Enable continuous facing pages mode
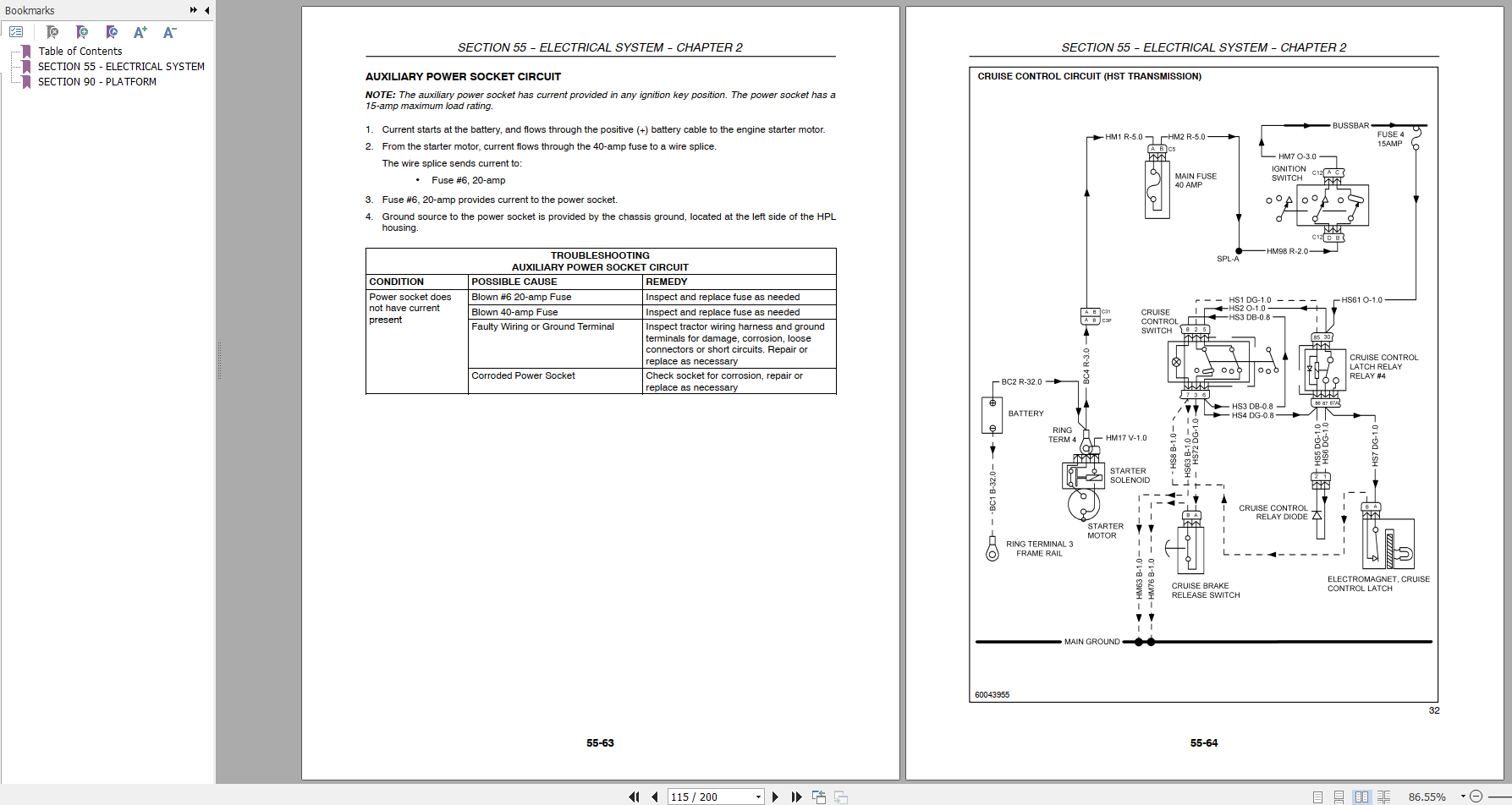 1383,796
